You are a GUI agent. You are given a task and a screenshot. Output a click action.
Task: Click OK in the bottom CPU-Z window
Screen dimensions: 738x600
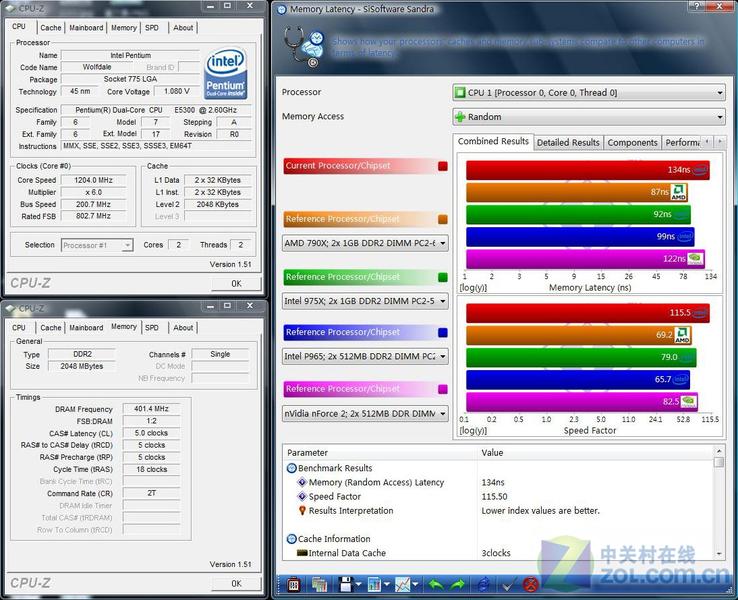236,584
